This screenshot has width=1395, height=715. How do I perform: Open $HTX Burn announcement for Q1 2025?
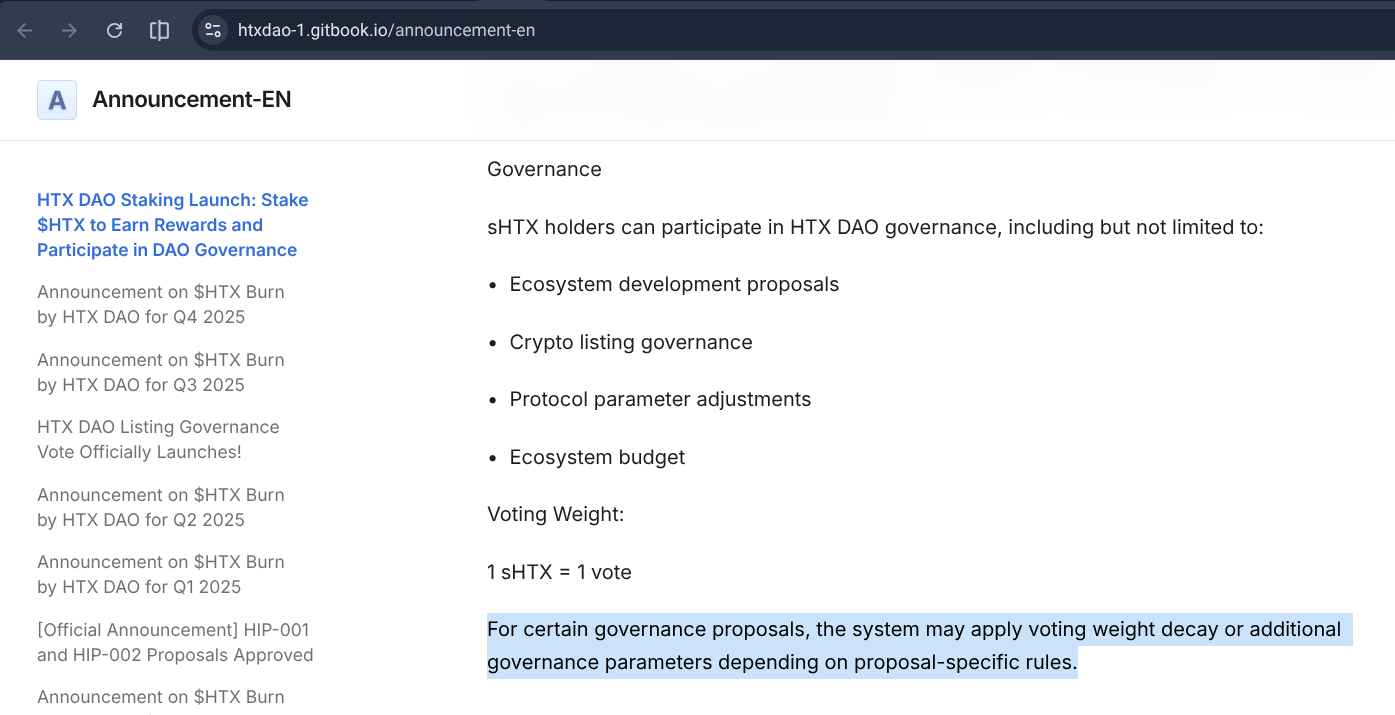(161, 574)
